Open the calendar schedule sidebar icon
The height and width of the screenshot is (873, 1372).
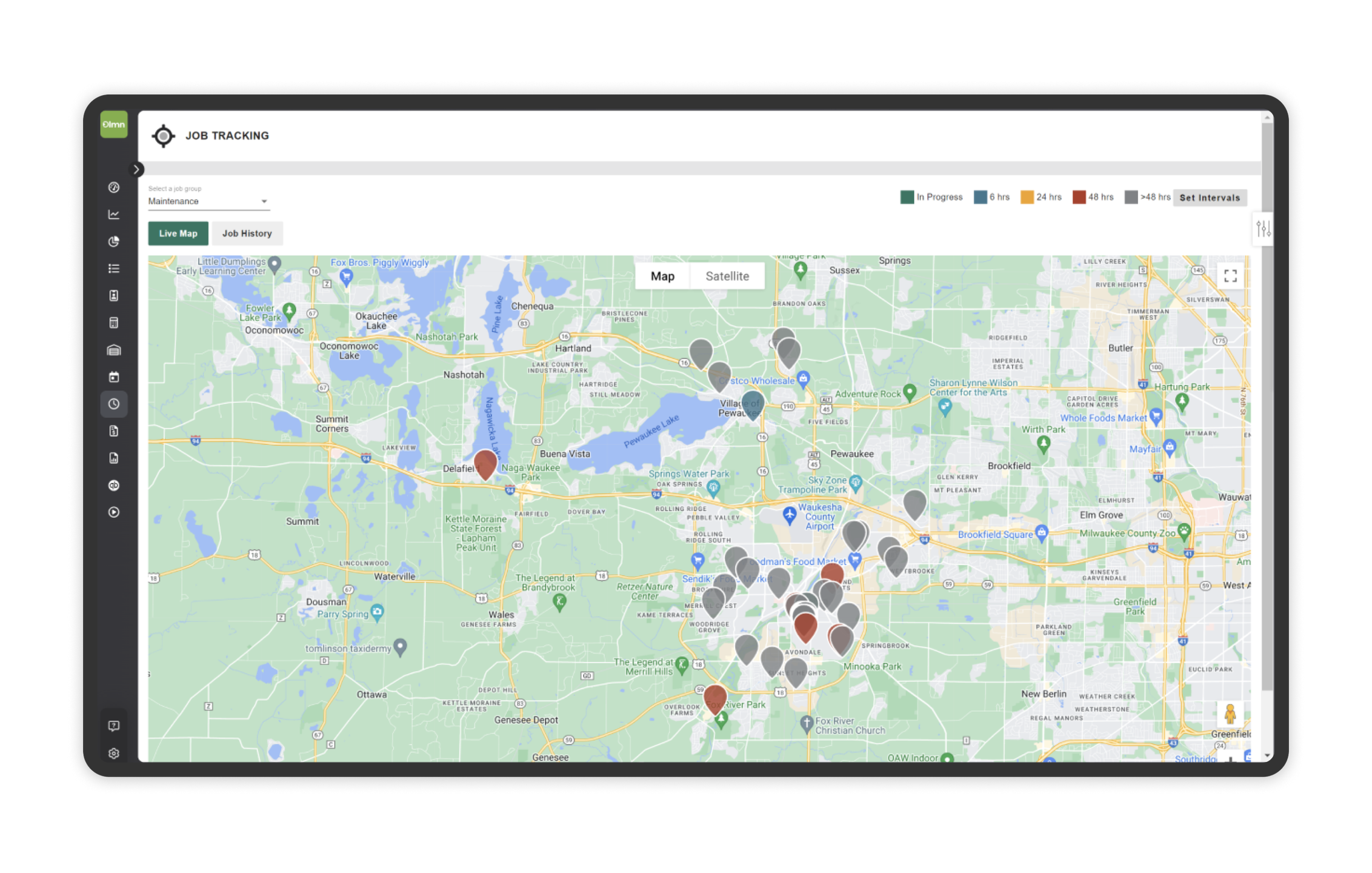click(114, 377)
